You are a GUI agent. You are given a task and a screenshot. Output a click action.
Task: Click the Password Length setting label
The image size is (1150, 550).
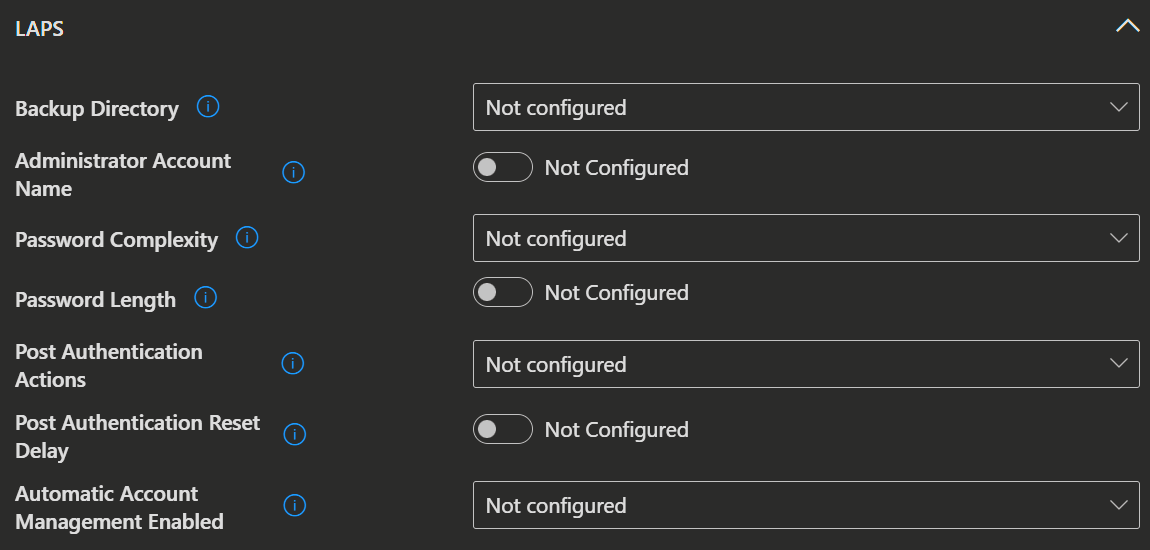coord(95,300)
